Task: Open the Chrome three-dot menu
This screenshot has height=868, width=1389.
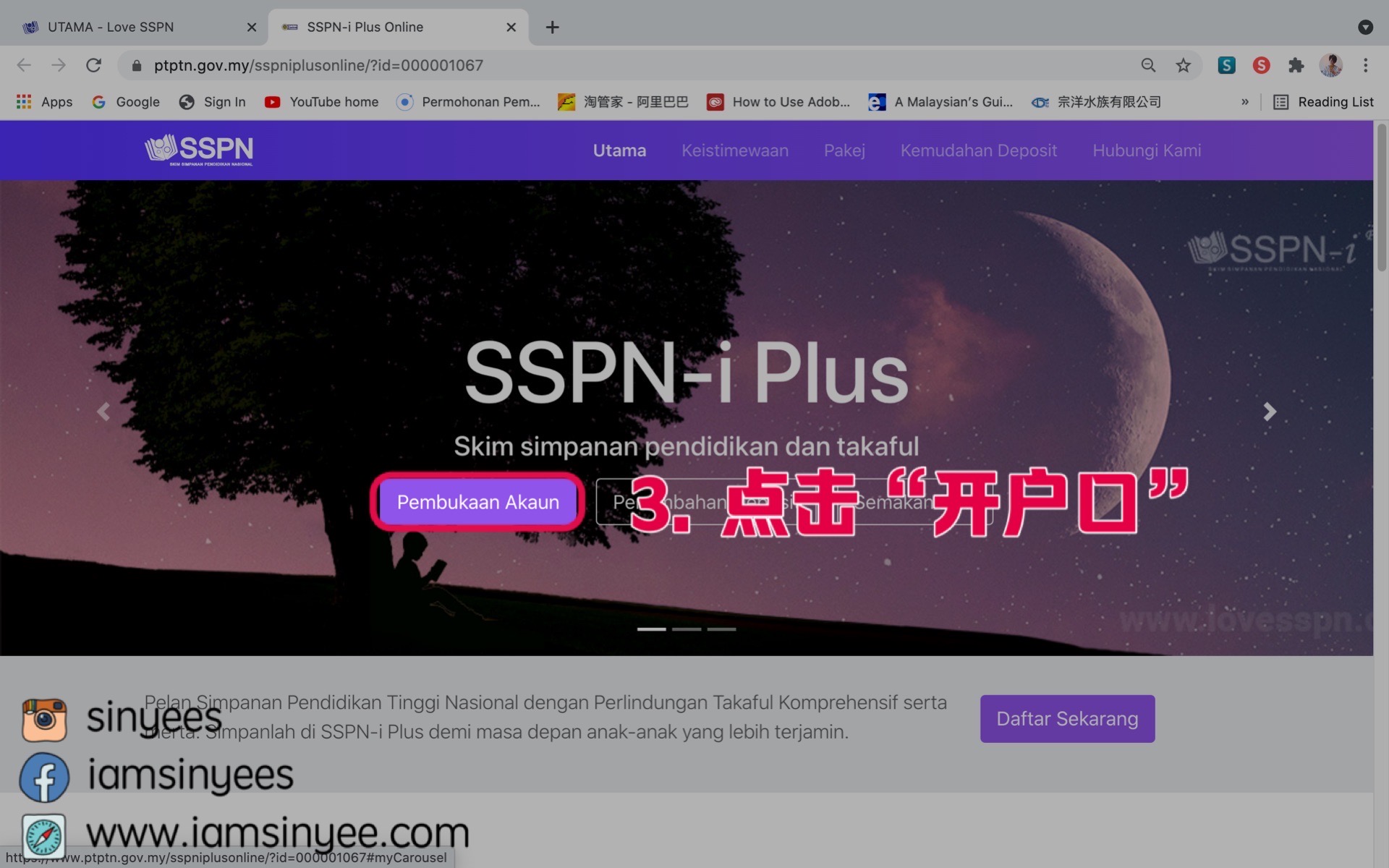Action: click(1365, 65)
